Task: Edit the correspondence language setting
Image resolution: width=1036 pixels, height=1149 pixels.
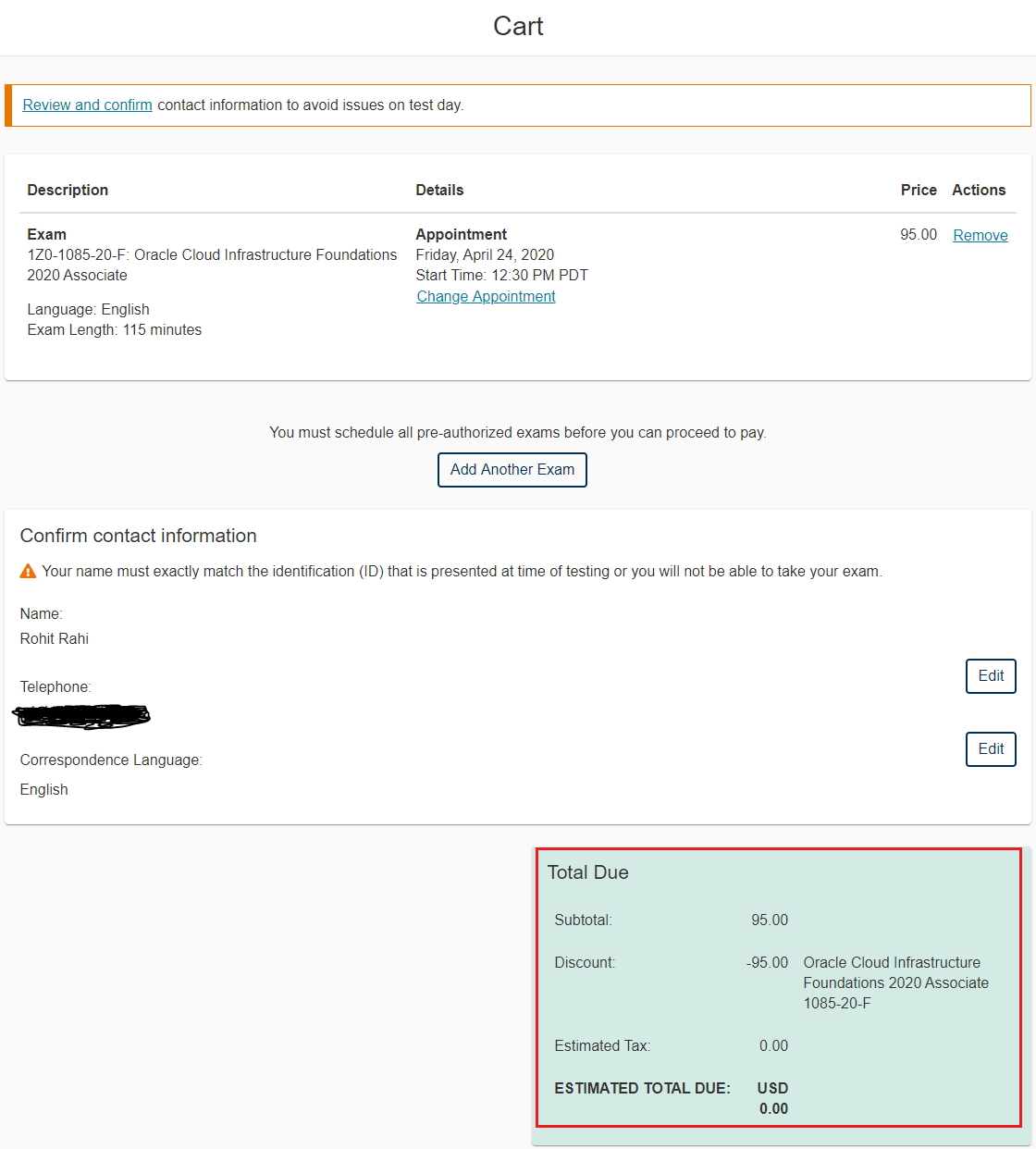Action: [990, 749]
